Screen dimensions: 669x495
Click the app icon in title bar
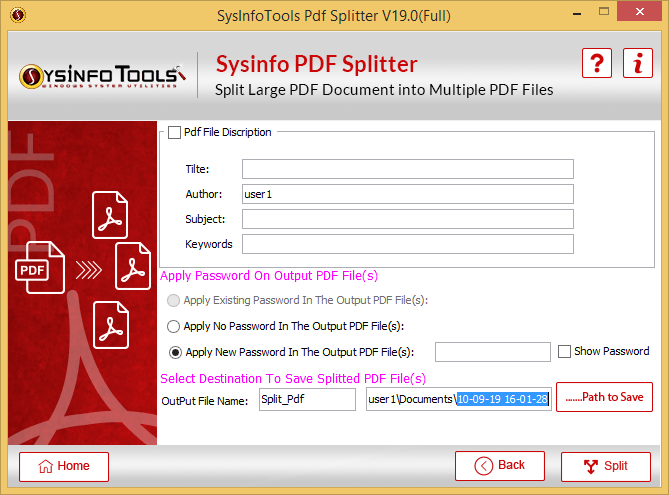[18, 15]
